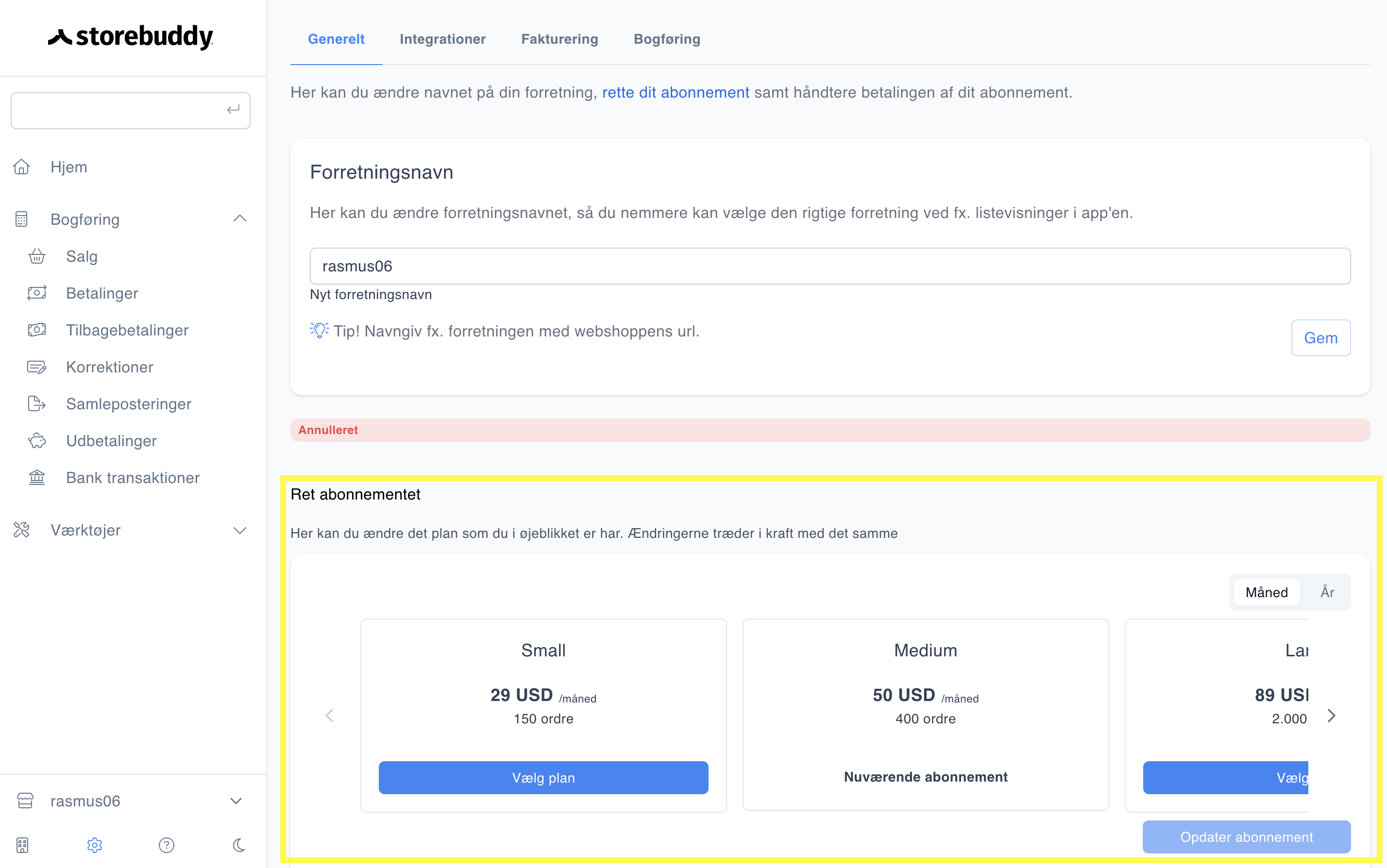1387x868 pixels.
Task: Click the lightbulb tip icon
Action: pyautogui.click(x=320, y=330)
